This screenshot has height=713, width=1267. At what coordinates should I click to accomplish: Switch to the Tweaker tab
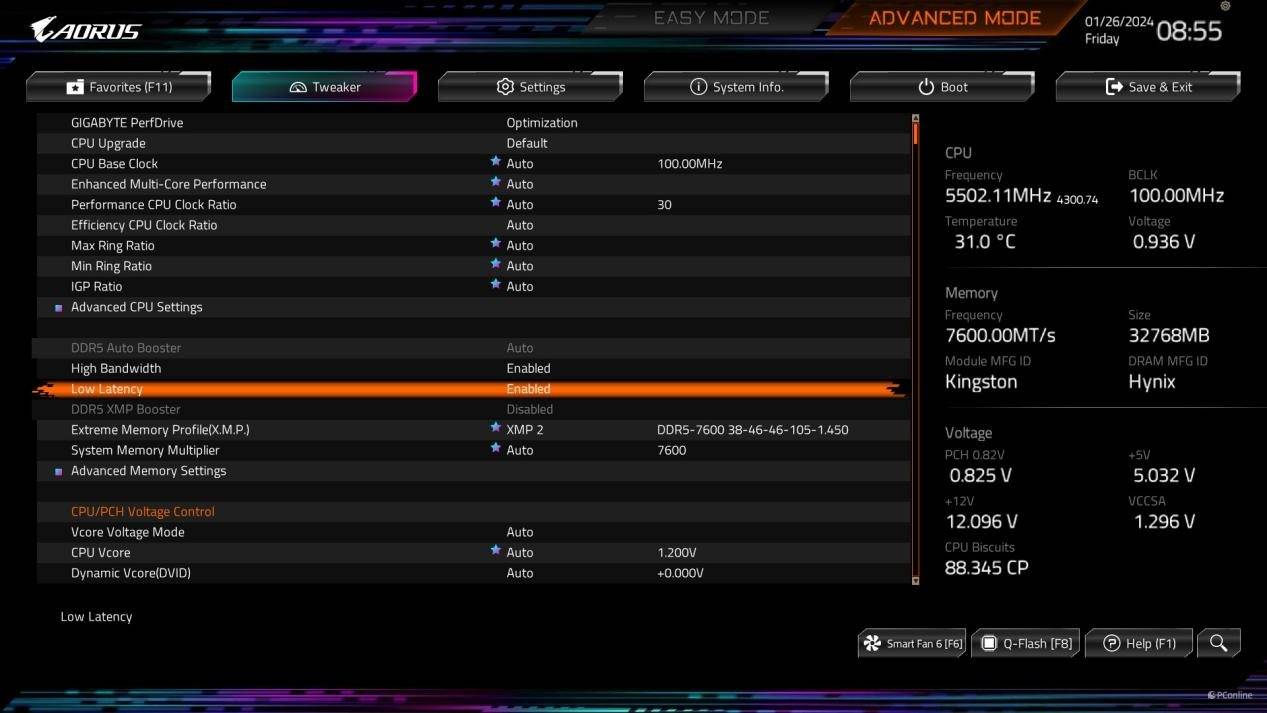(324, 87)
